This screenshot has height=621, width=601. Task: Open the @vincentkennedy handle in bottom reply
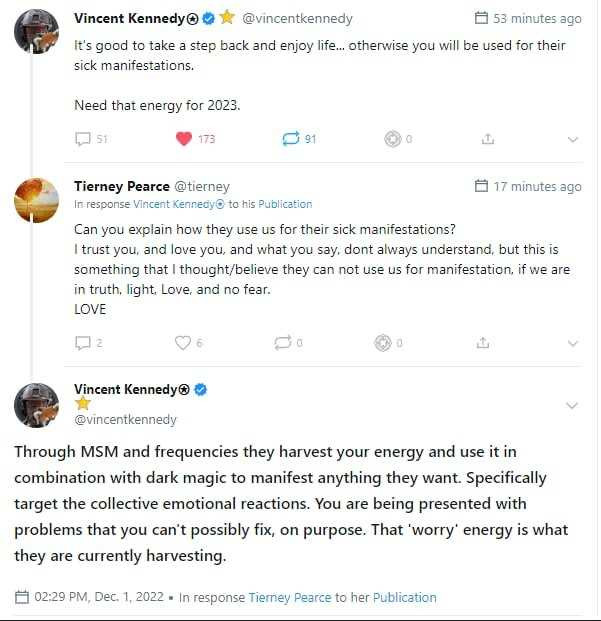pos(125,419)
